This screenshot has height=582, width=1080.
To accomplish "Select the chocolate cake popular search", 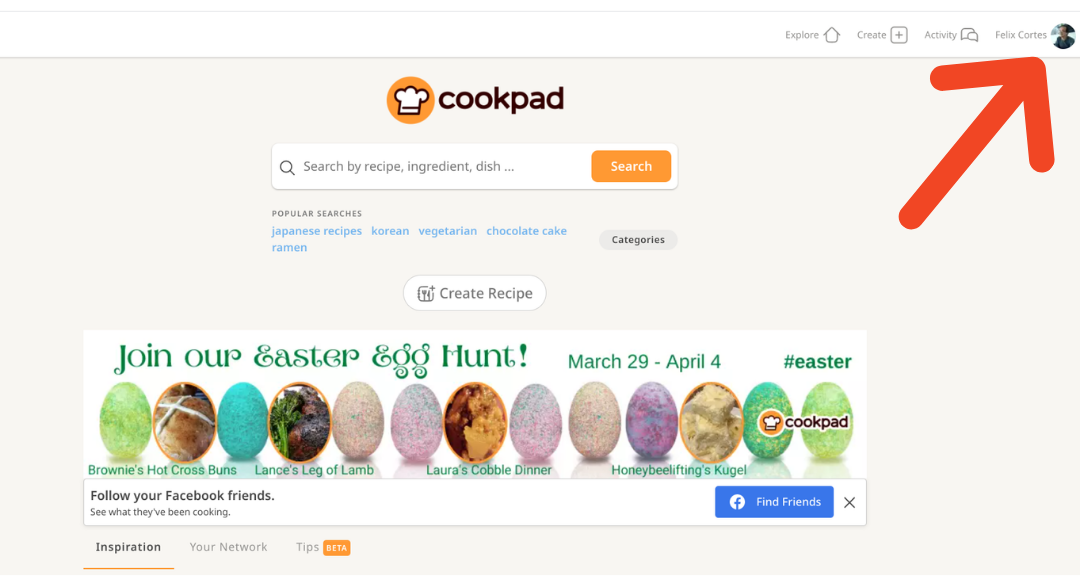I will point(526,231).
